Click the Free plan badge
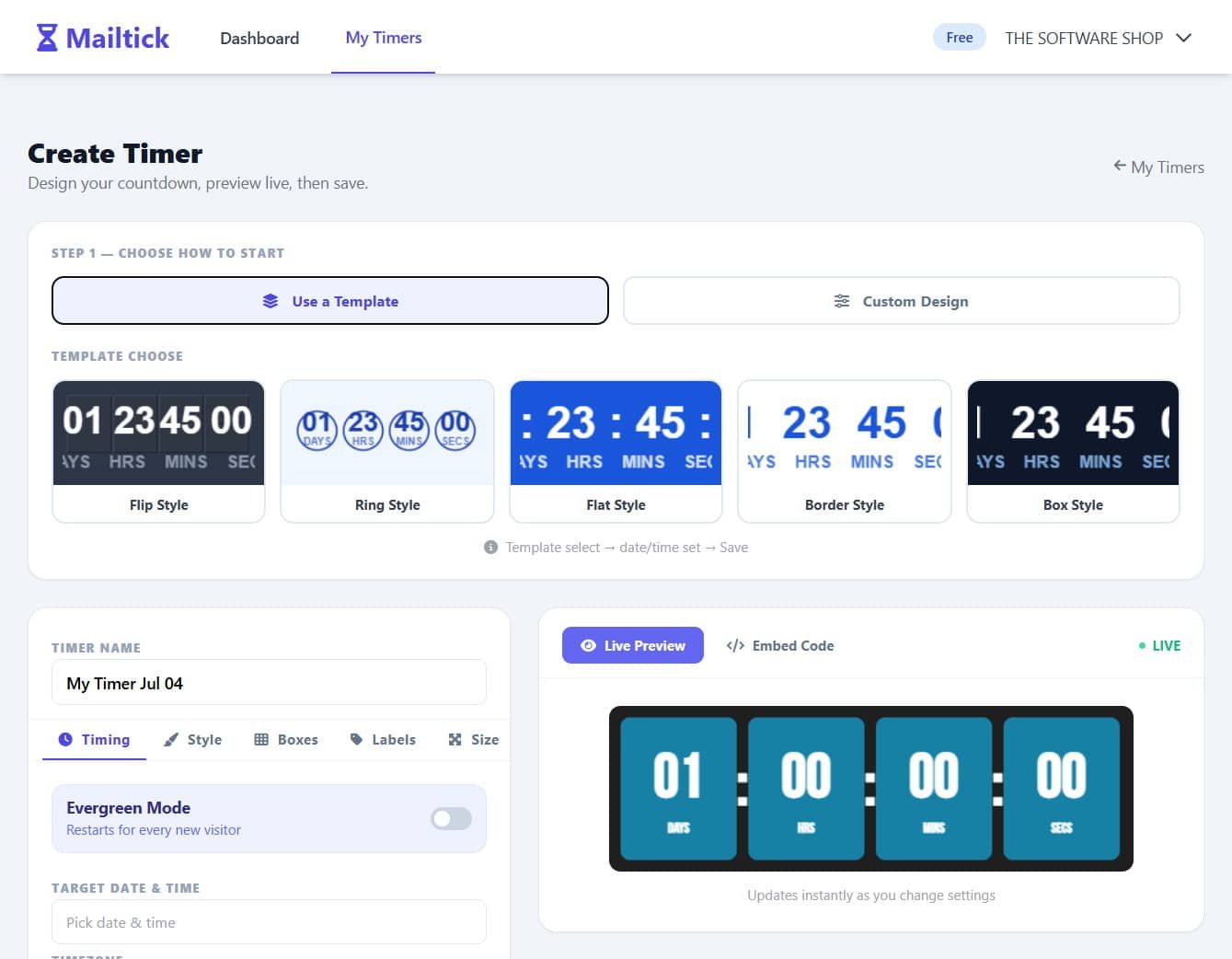The width and height of the screenshot is (1232, 959). click(x=959, y=38)
